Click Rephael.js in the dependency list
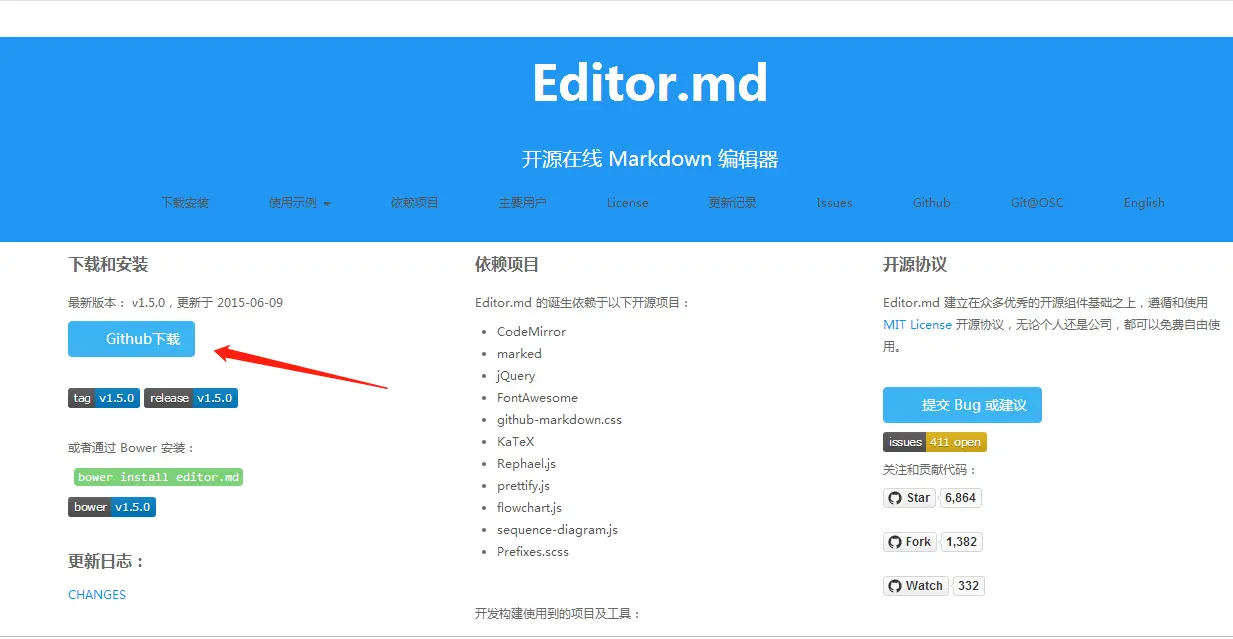Screen dimensions: 1233x639 coord(526,464)
